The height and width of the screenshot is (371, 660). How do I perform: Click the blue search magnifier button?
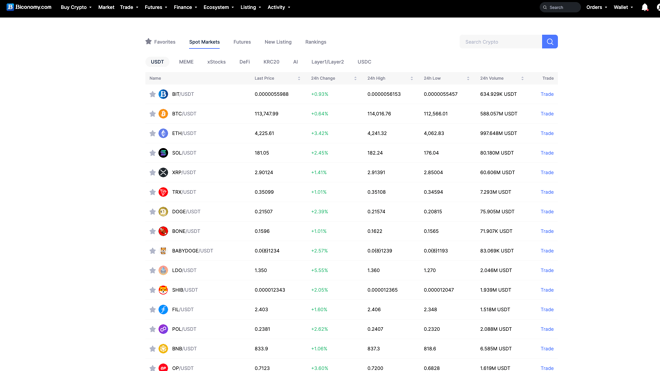click(550, 42)
